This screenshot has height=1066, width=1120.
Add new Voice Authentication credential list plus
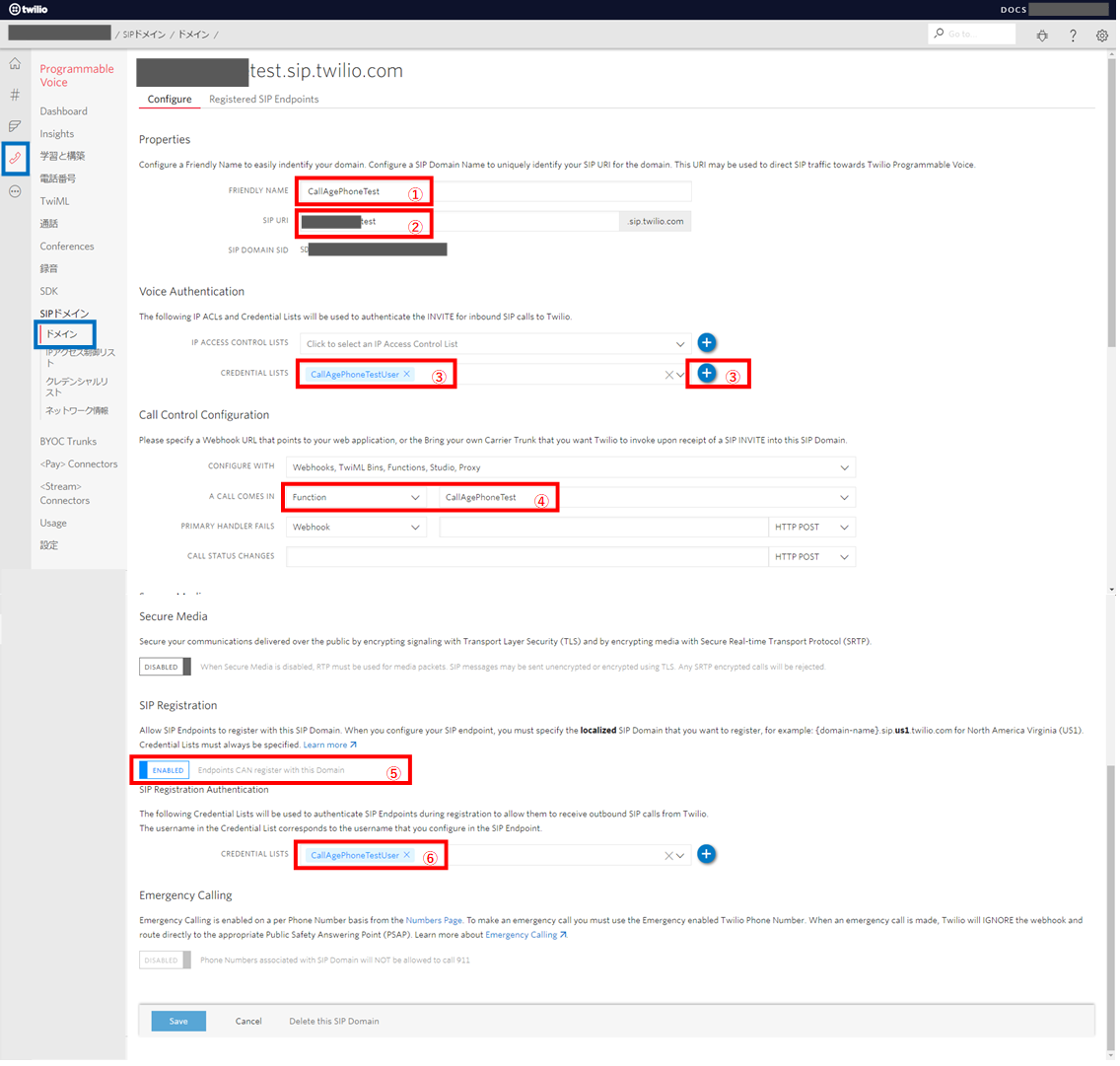tap(709, 374)
